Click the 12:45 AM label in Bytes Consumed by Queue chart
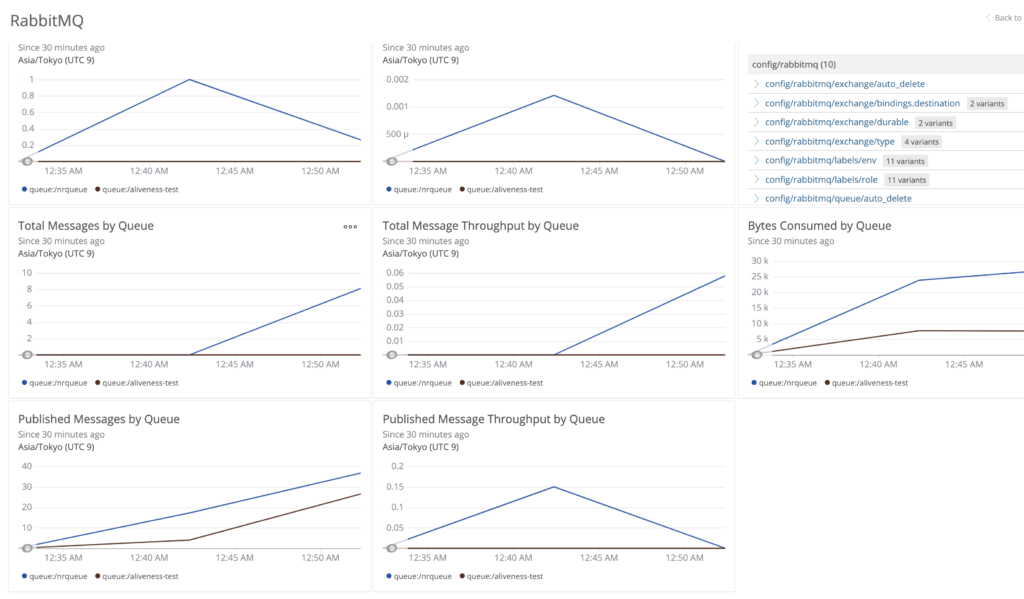This screenshot has width=1024, height=599. [964, 364]
